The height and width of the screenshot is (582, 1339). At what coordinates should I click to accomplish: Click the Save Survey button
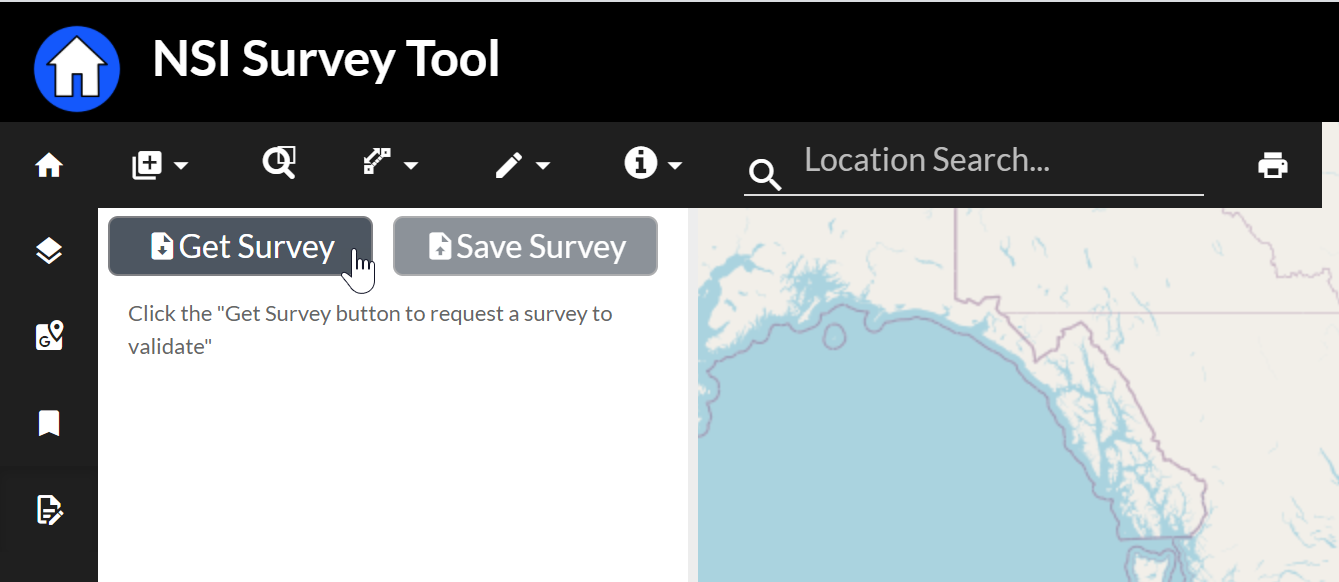pyautogui.click(x=525, y=246)
